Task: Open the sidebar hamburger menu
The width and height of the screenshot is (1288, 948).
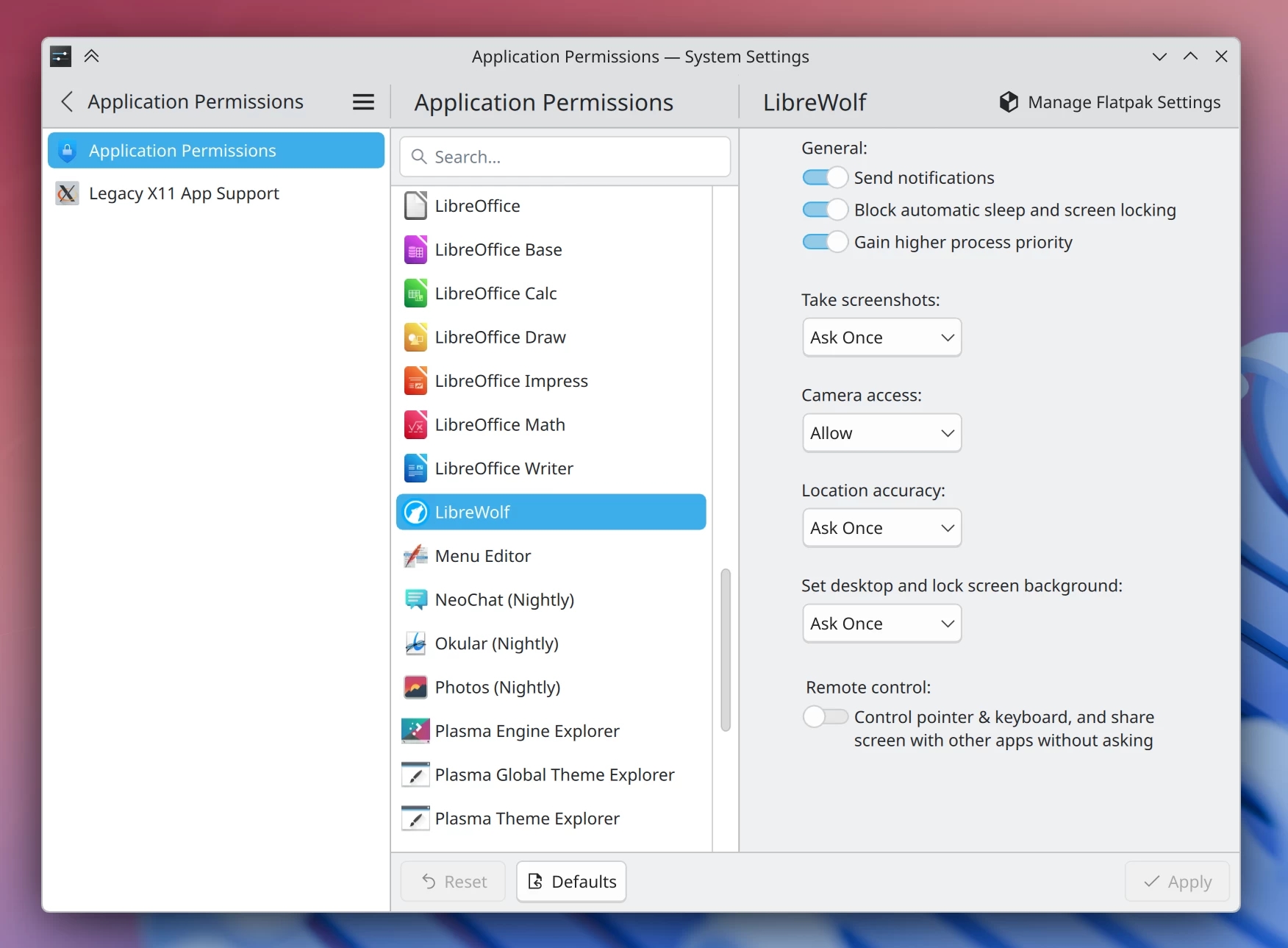Action: [x=362, y=101]
